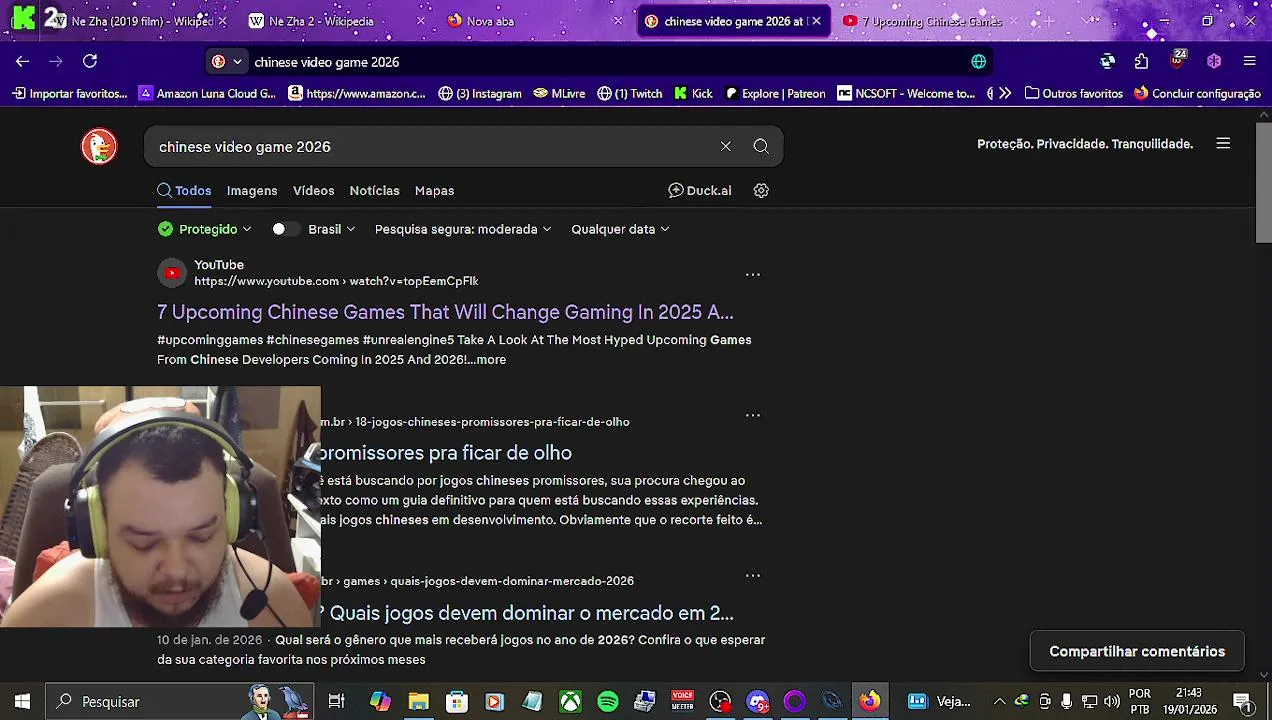Show more bookmarks with the overflow chevron
Screen dimensions: 1272x720
pyautogui.click(x=1005, y=93)
